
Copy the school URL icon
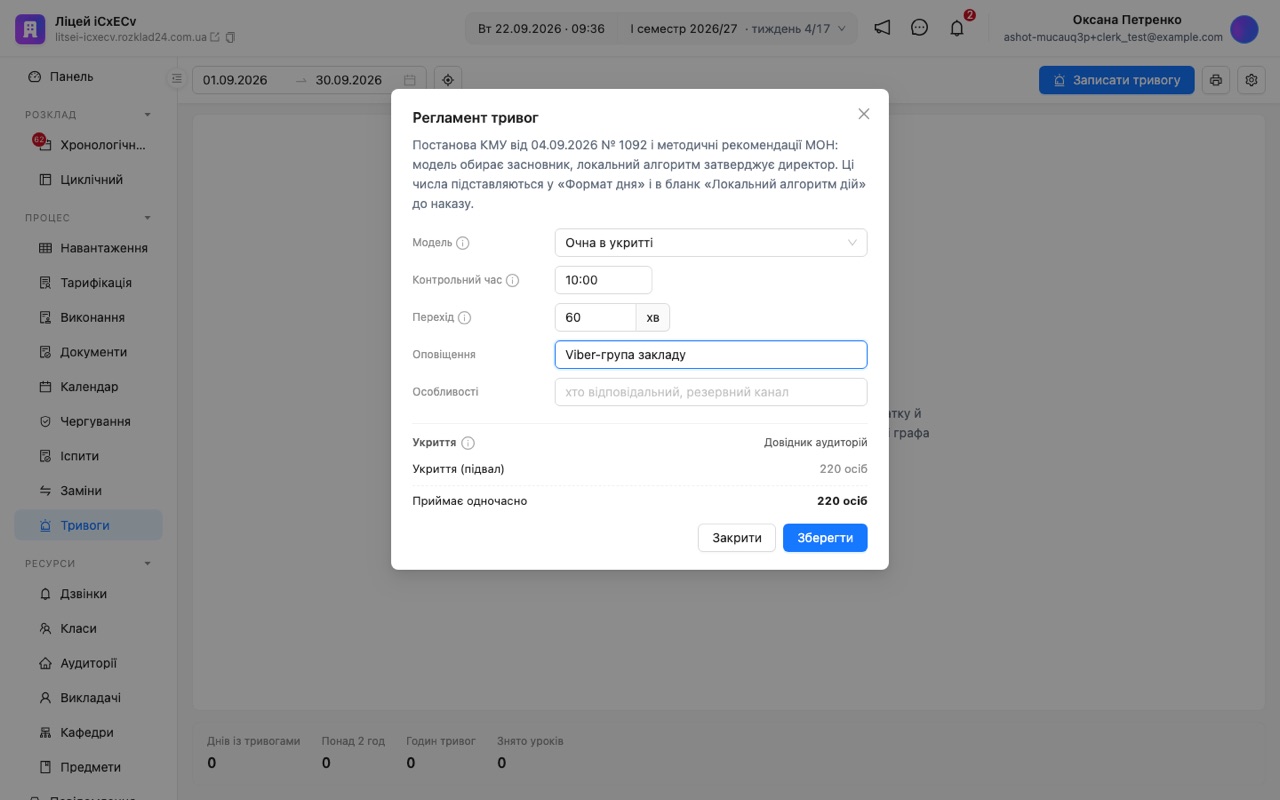click(231, 37)
